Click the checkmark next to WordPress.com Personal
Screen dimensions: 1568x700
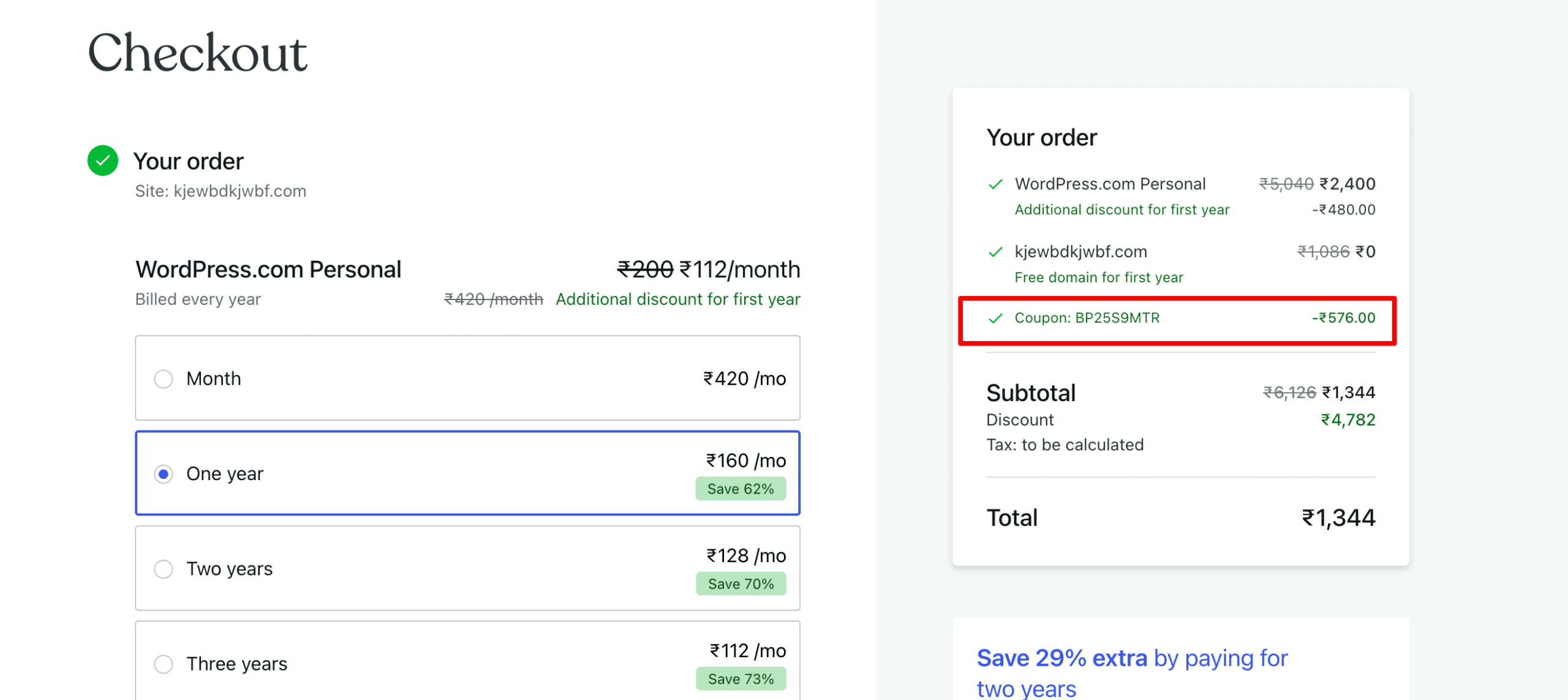996,184
